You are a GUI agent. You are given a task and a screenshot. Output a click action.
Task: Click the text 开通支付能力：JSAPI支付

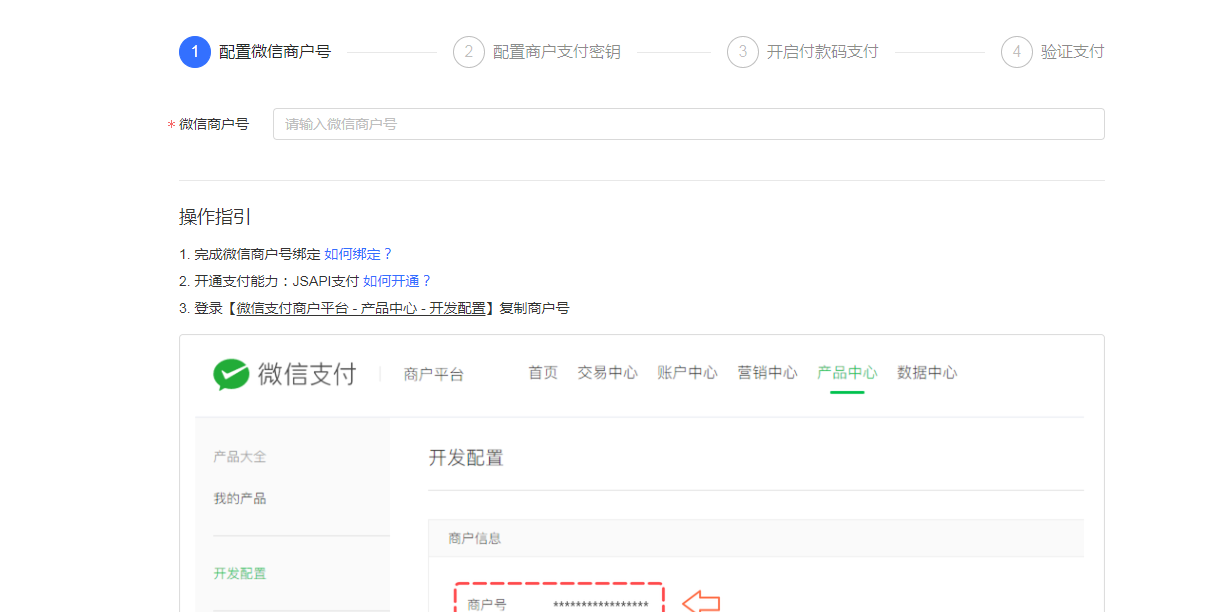tap(276, 281)
